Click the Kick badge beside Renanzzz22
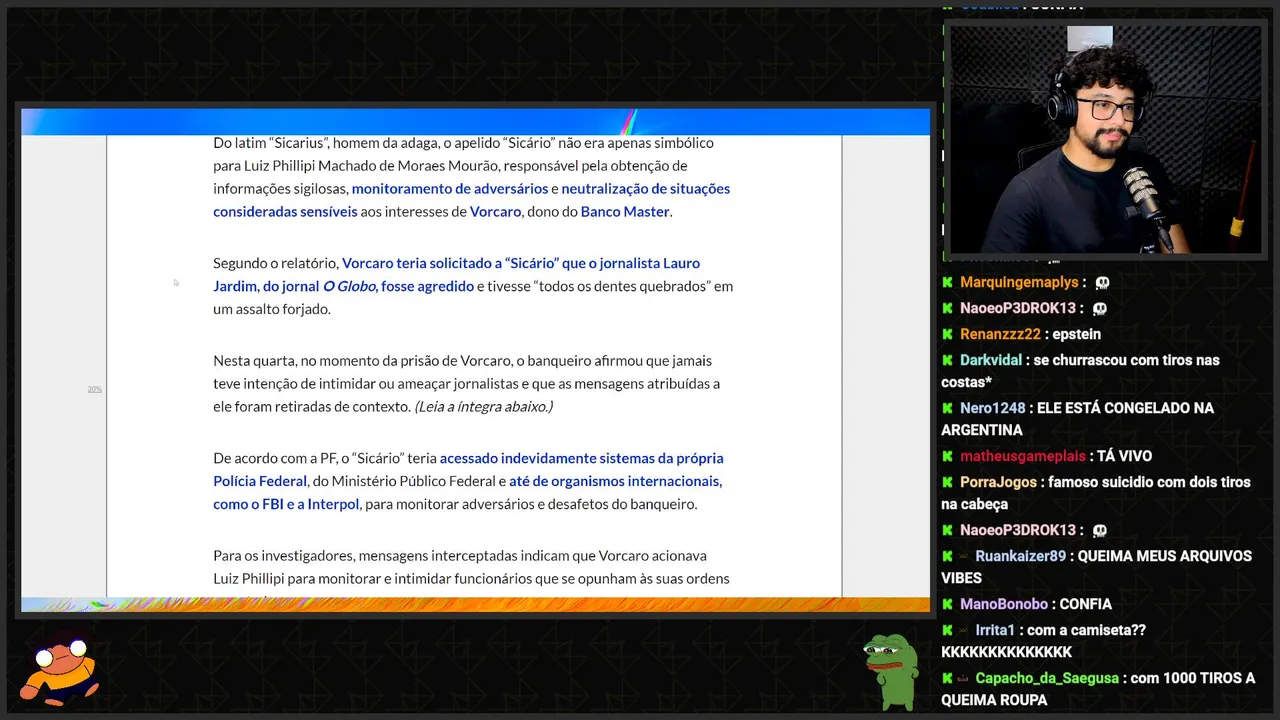The height and width of the screenshot is (720, 1280). (x=947, y=334)
